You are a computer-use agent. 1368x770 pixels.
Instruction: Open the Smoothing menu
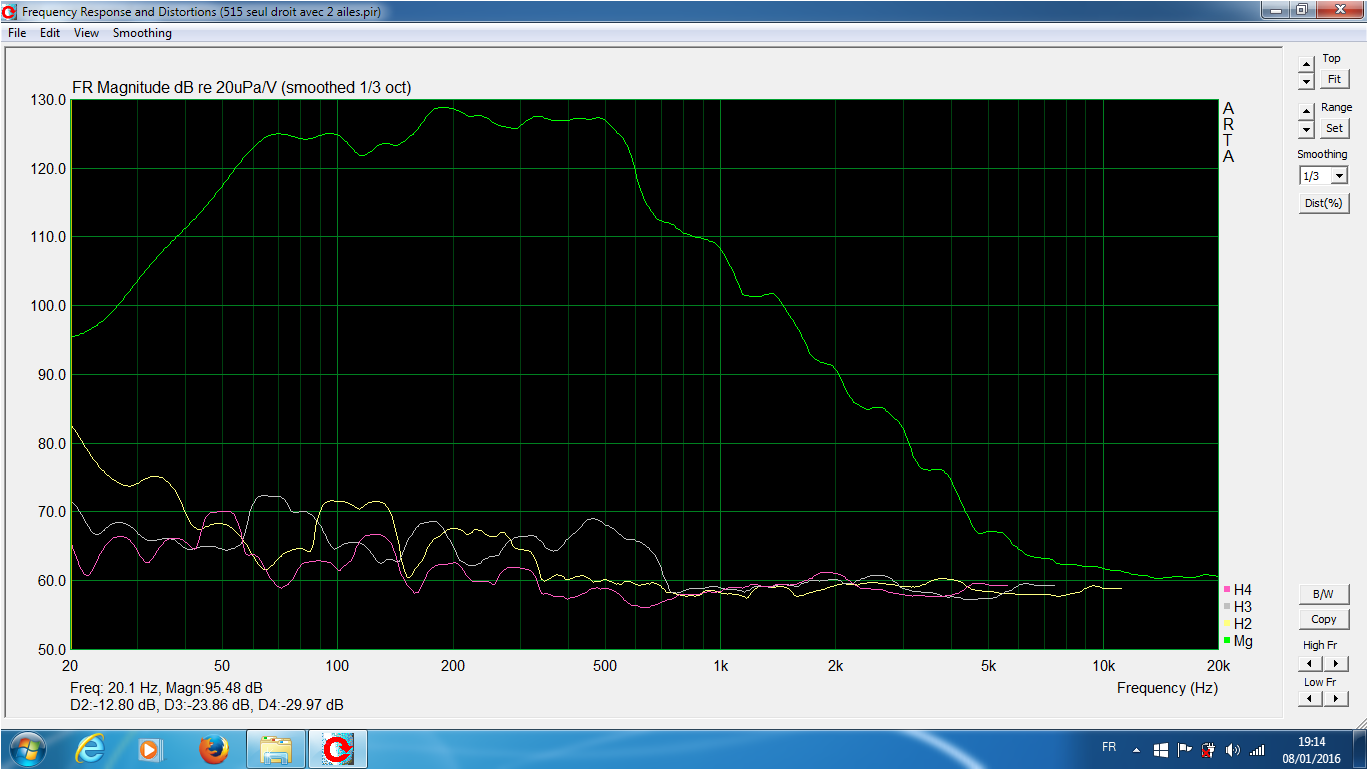point(142,33)
